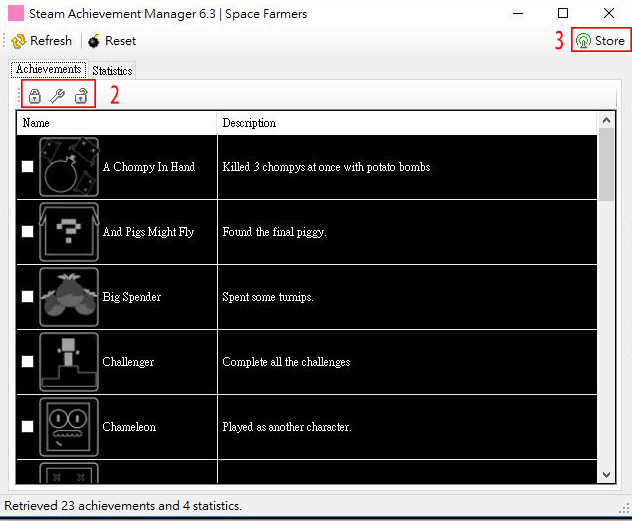
Task: Sort by the Description column header
Action: pyautogui.click(x=407, y=123)
